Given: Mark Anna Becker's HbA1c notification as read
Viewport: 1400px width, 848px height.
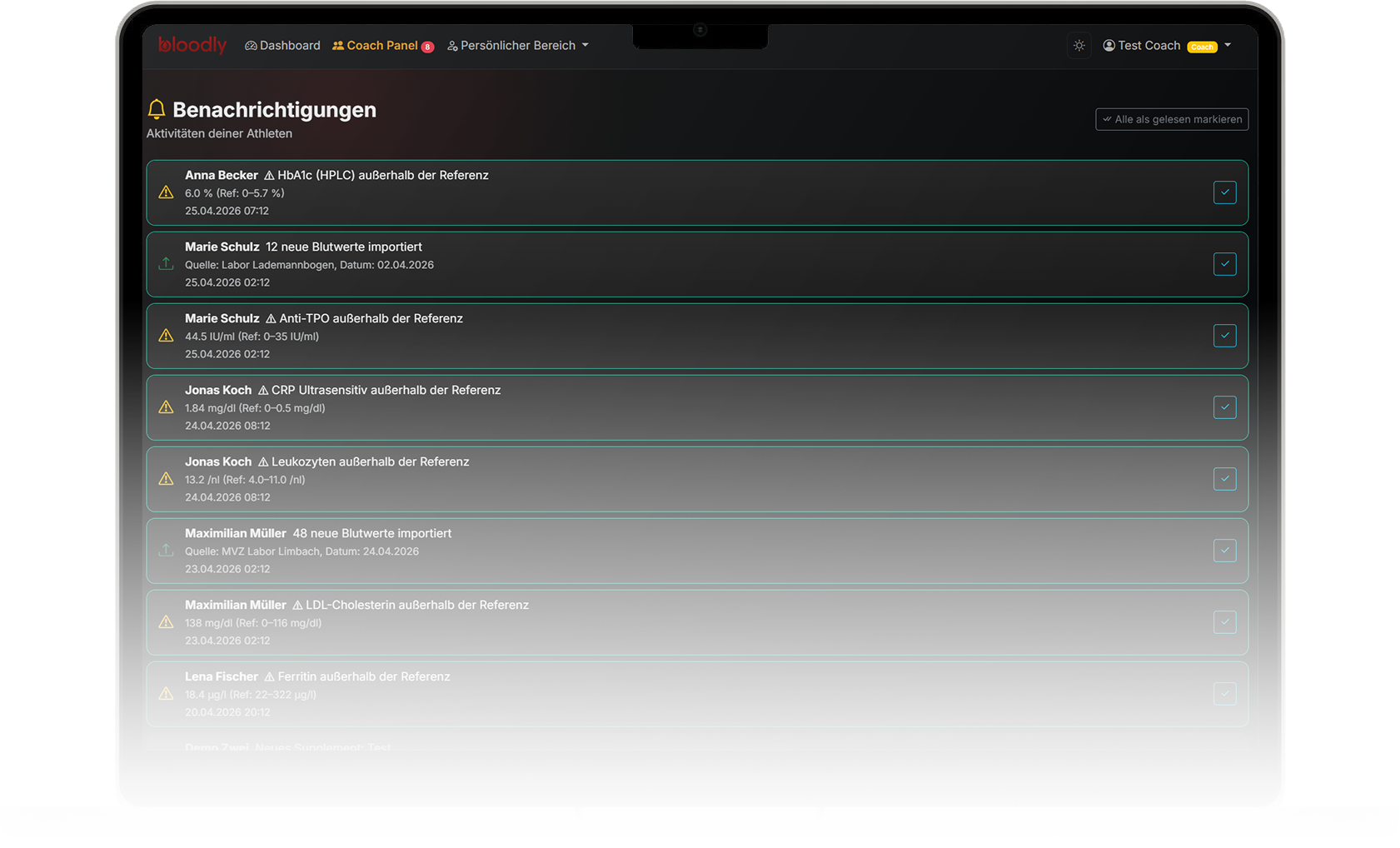Looking at the screenshot, I should 1224,192.
